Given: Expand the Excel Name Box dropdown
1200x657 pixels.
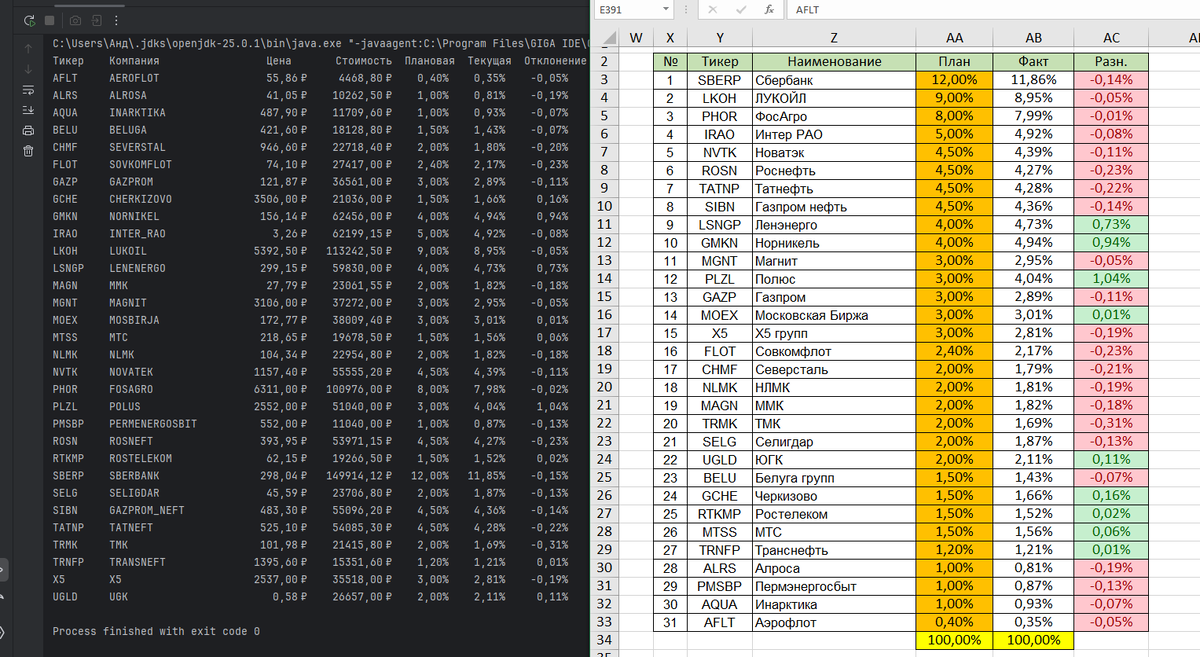Looking at the screenshot, I should coord(665,9).
